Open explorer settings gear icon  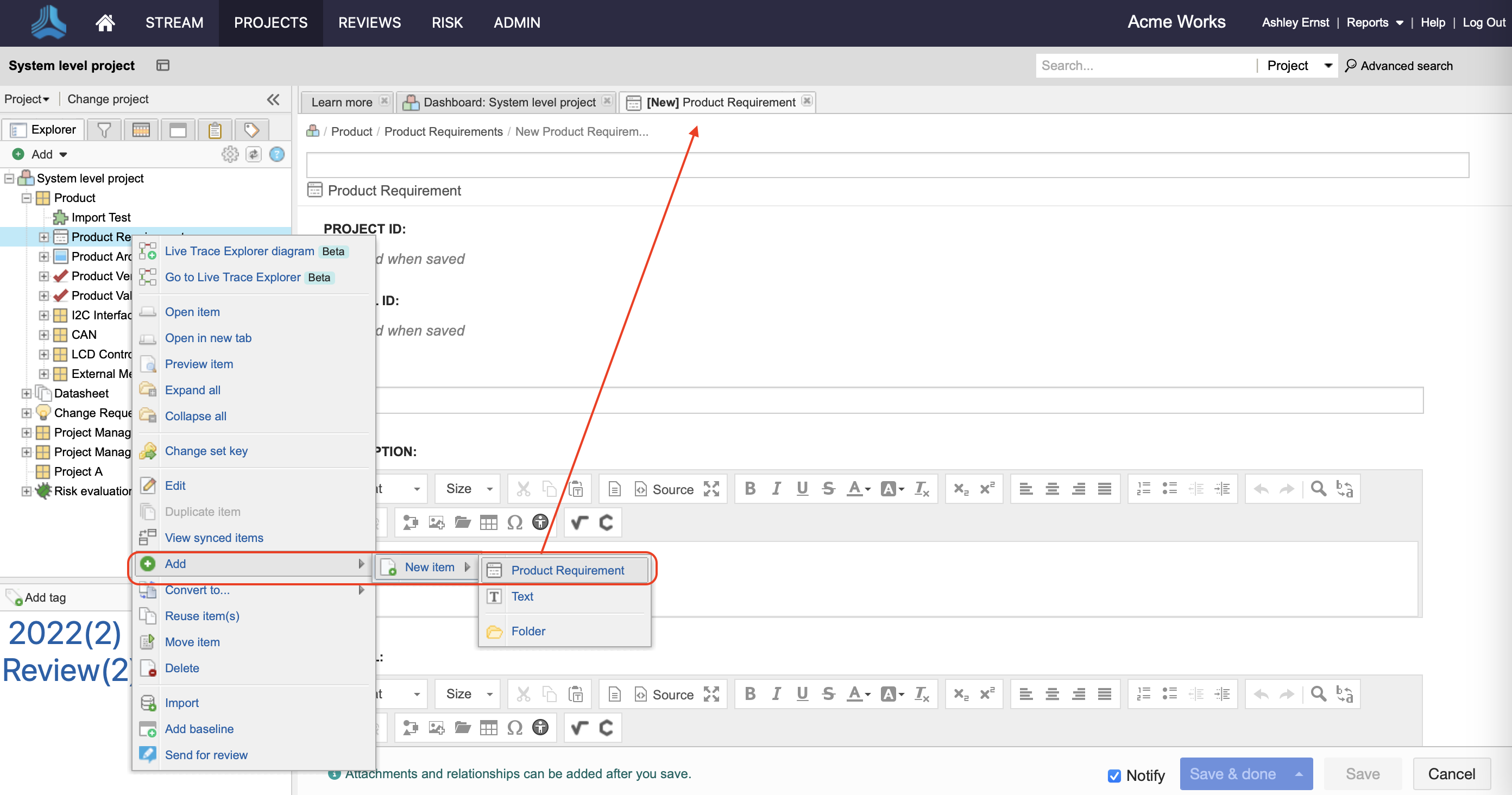pyautogui.click(x=230, y=154)
